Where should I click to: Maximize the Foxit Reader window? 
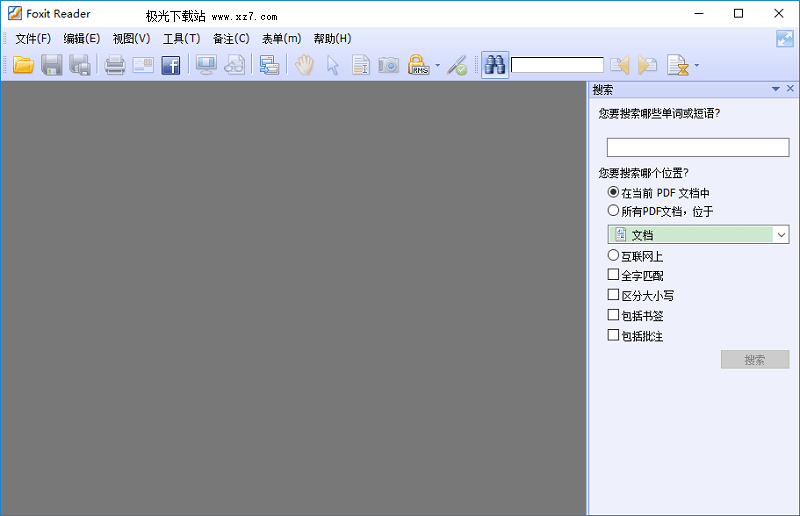tap(738, 14)
